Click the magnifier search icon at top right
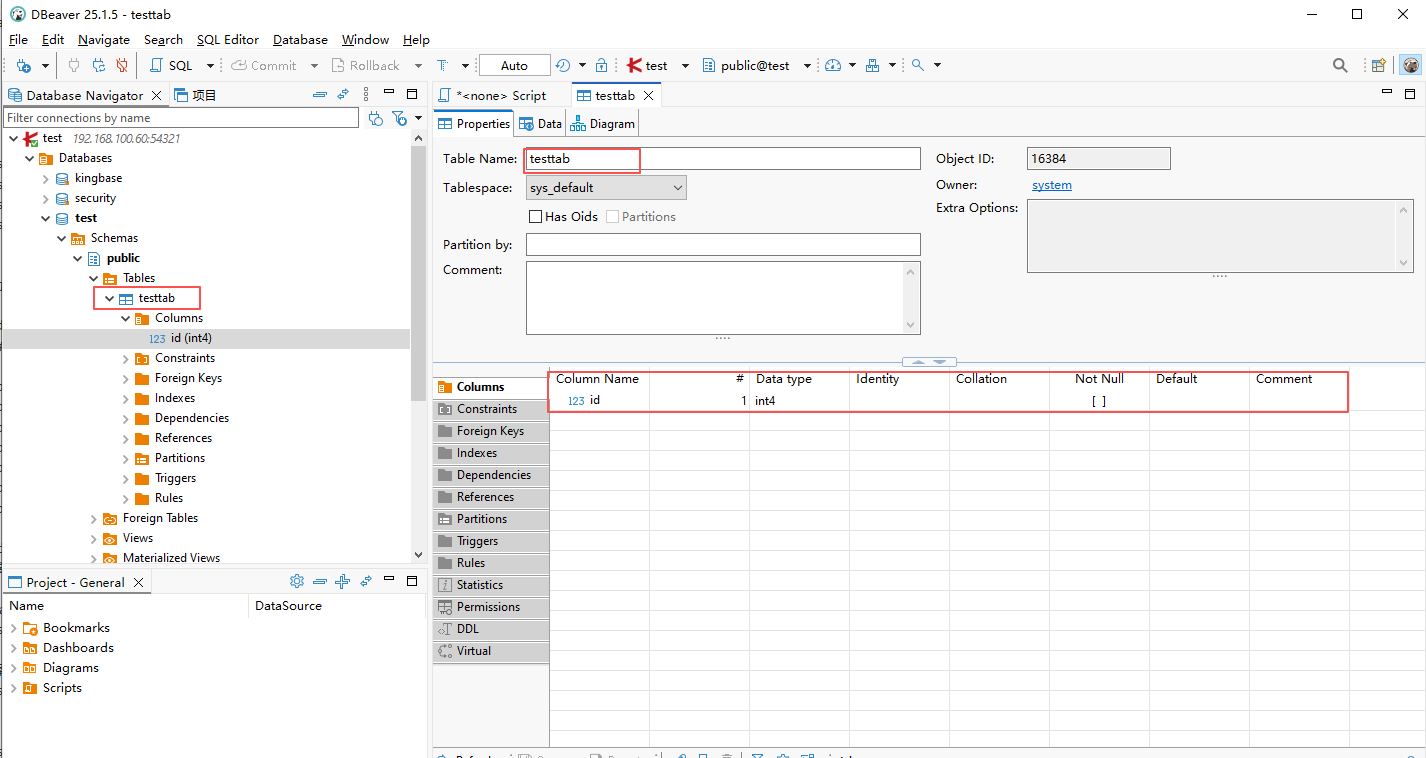The width and height of the screenshot is (1426, 758). tap(1340, 66)
